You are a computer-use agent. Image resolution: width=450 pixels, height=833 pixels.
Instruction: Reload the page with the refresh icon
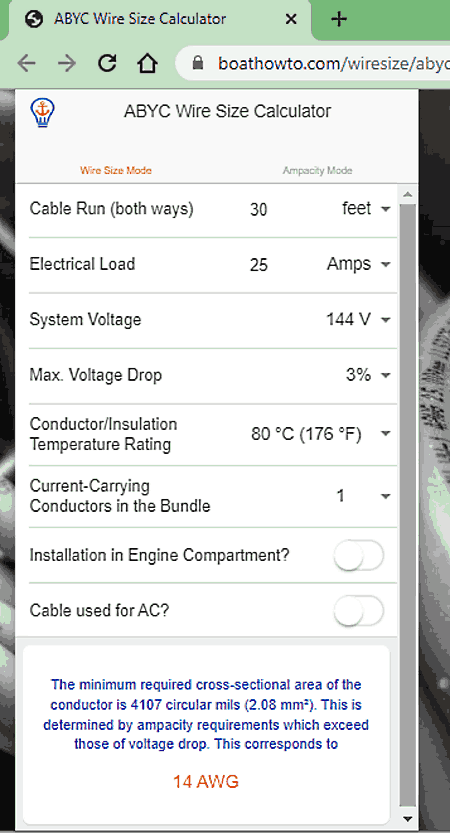(x=107, y=64)
